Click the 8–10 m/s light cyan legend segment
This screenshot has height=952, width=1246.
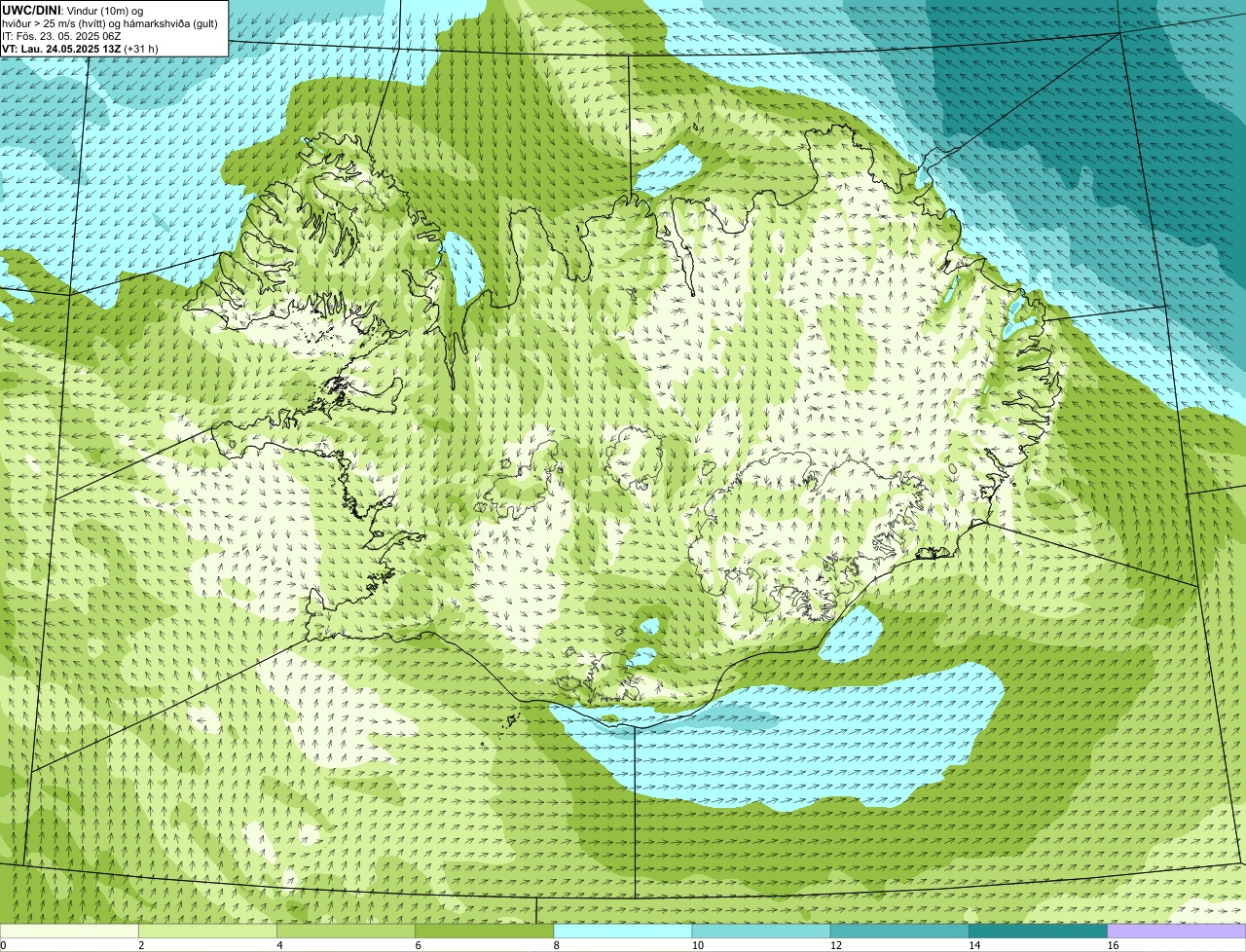(x=623, y=931)
